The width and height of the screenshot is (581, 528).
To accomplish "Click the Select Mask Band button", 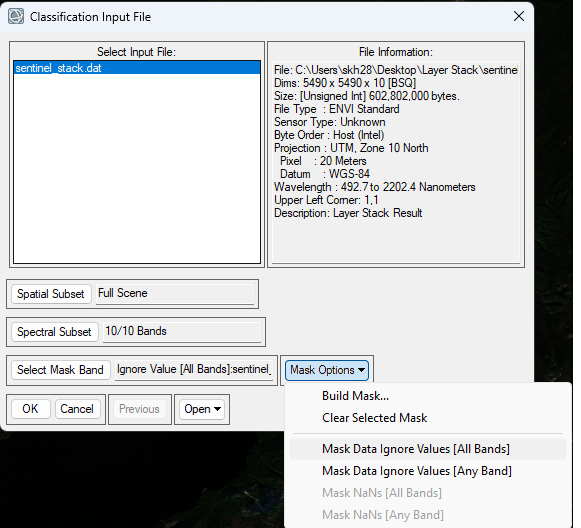I will [60, 370].
